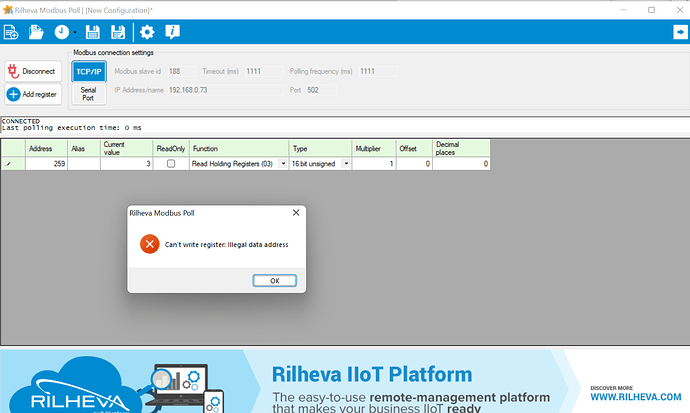Open recent files clock icon
The height and width of the screenshot is (413, 690).
tap(62, 32)
